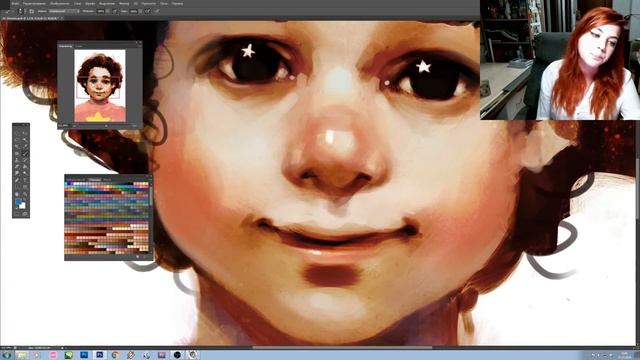The height and width of the screenshot is (360, 640).
Task: Open Chrome from the taskbar
Action: (115, 355)
